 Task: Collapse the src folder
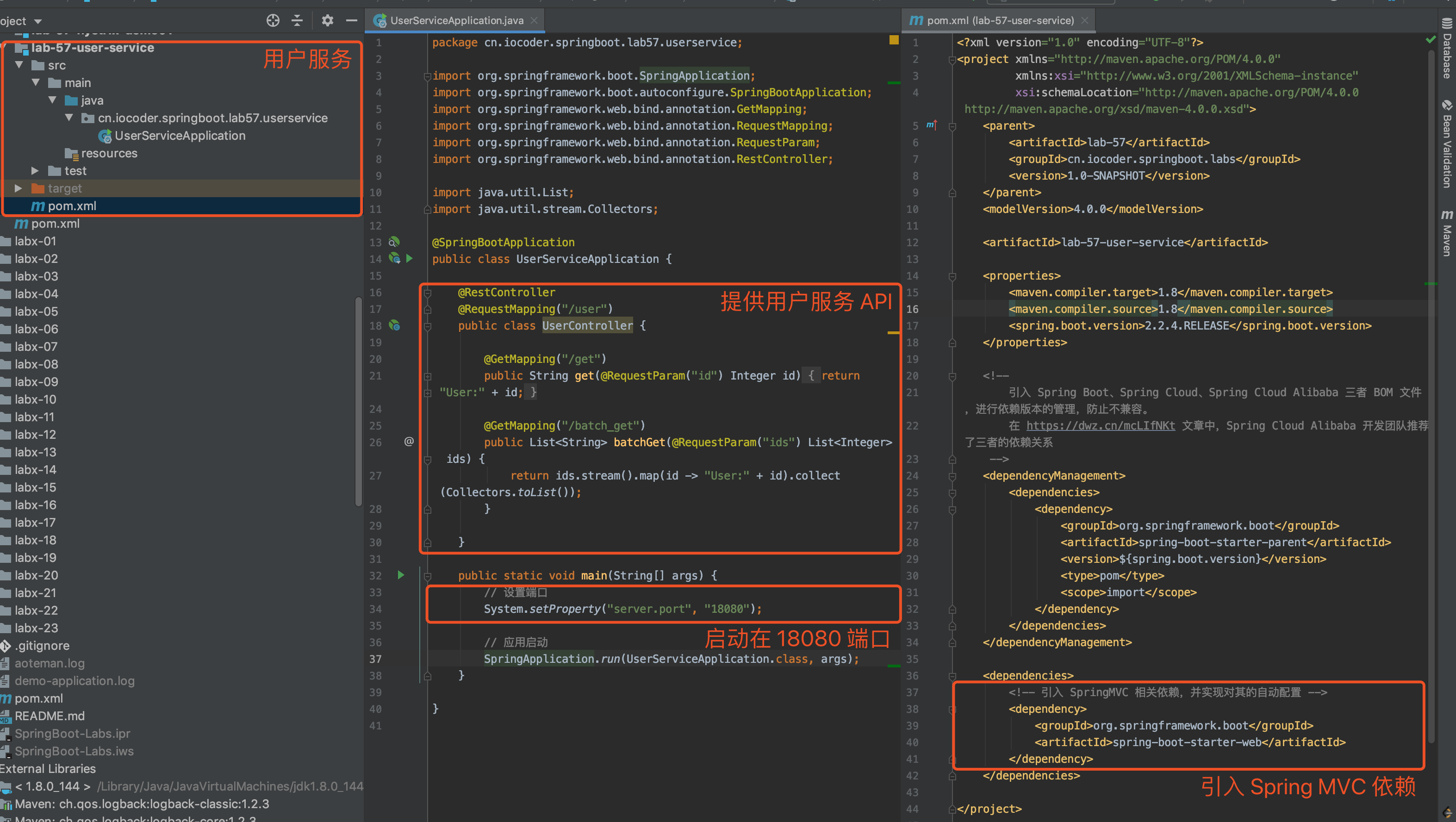[x=19, y=65]
